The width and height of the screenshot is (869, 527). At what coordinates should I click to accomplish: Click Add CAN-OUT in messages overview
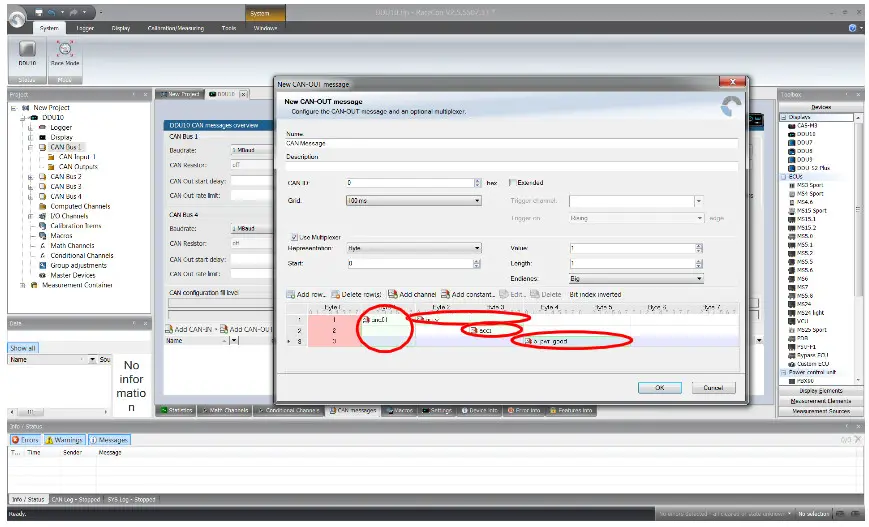pyautogui.click(x=247, y=329)
